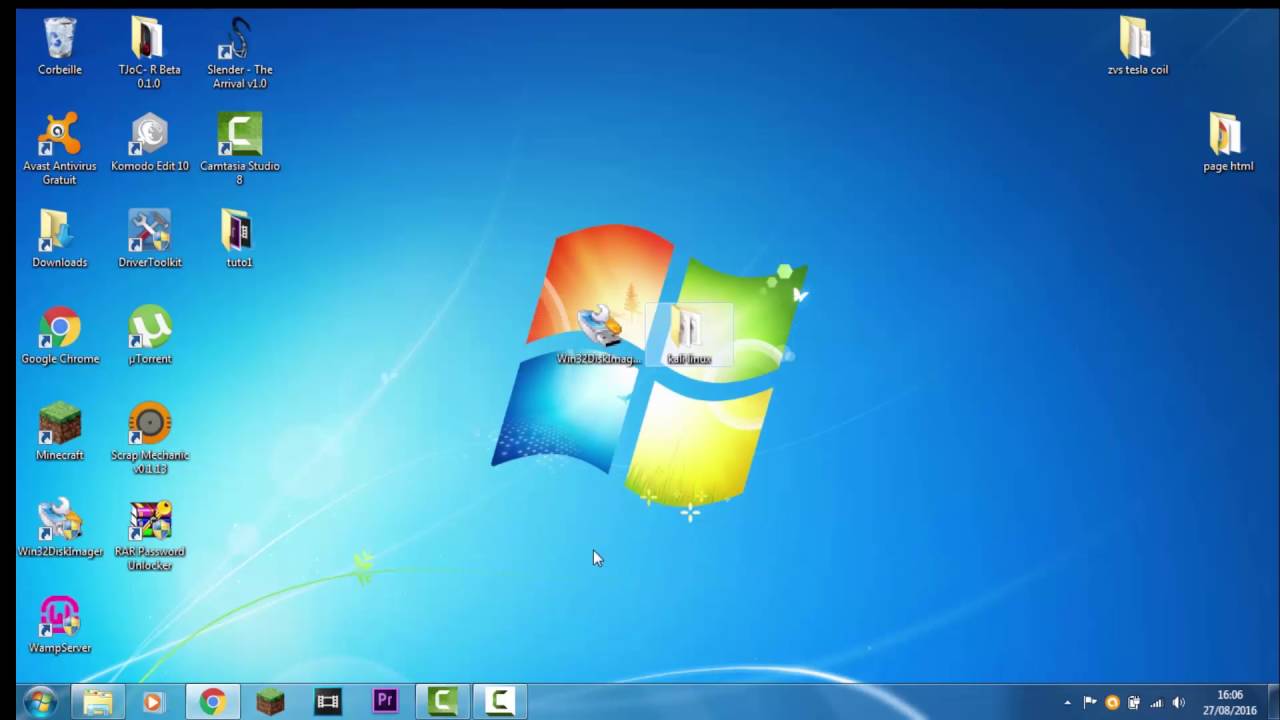This screenshot has width=1280, height=720.
Task: Open Minecraft grass block taskbar button
Action: coord(269,702)
